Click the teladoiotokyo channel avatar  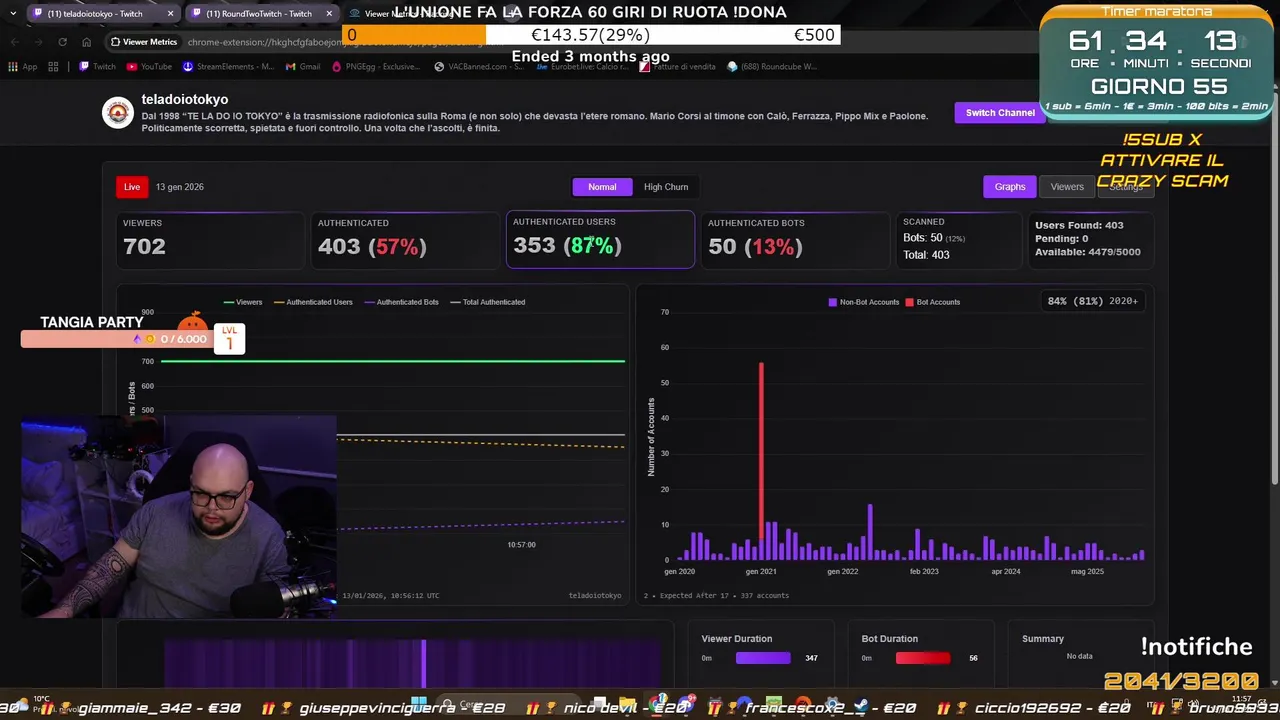click(118, 113)
